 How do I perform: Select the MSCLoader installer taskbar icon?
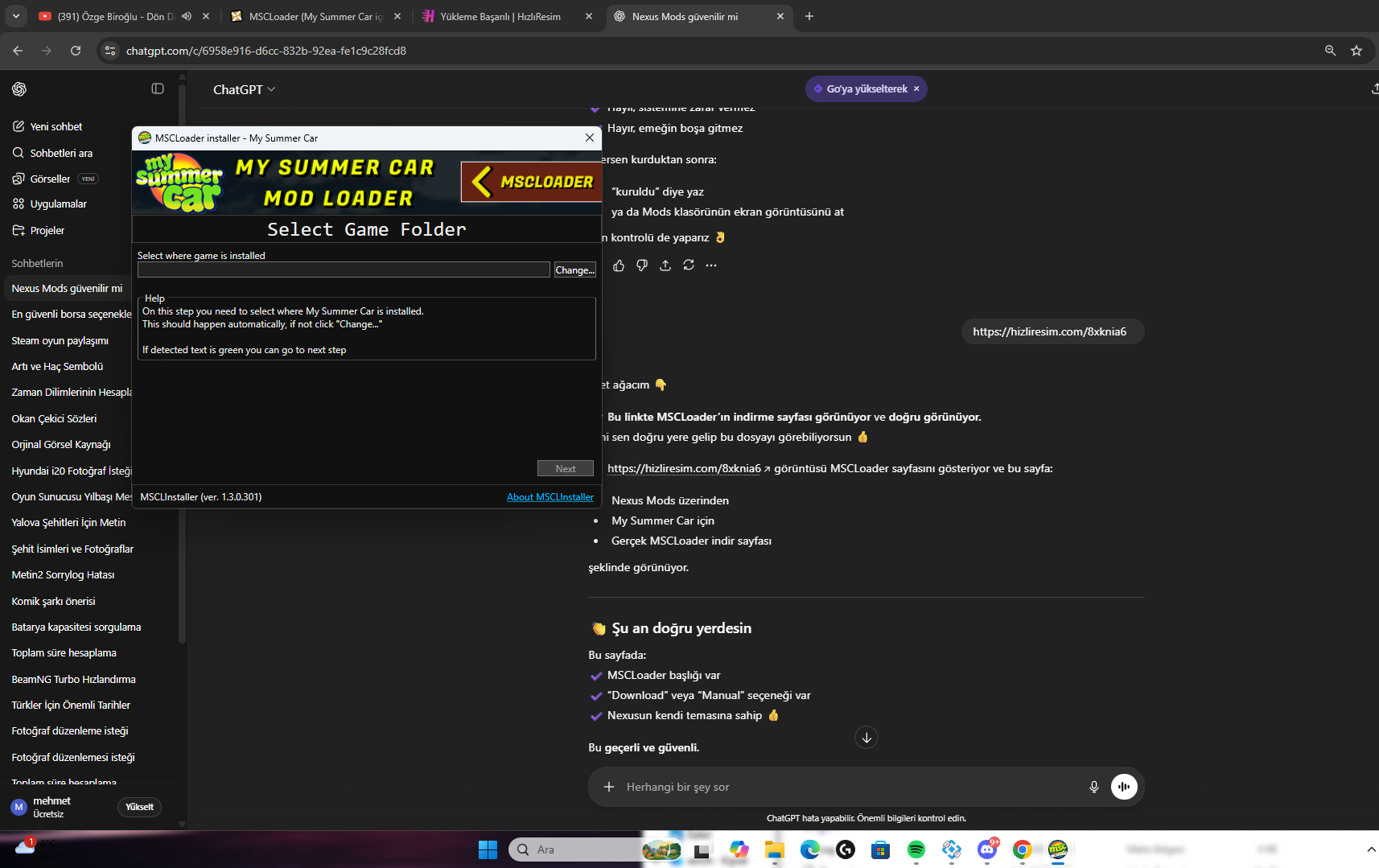(x=1058, y=849)
